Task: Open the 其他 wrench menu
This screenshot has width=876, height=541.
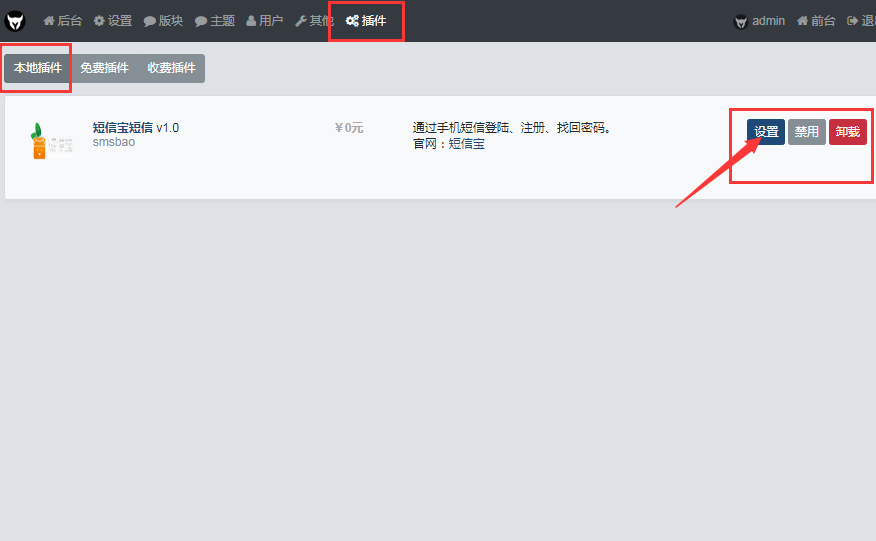Action: click(315, 21)
